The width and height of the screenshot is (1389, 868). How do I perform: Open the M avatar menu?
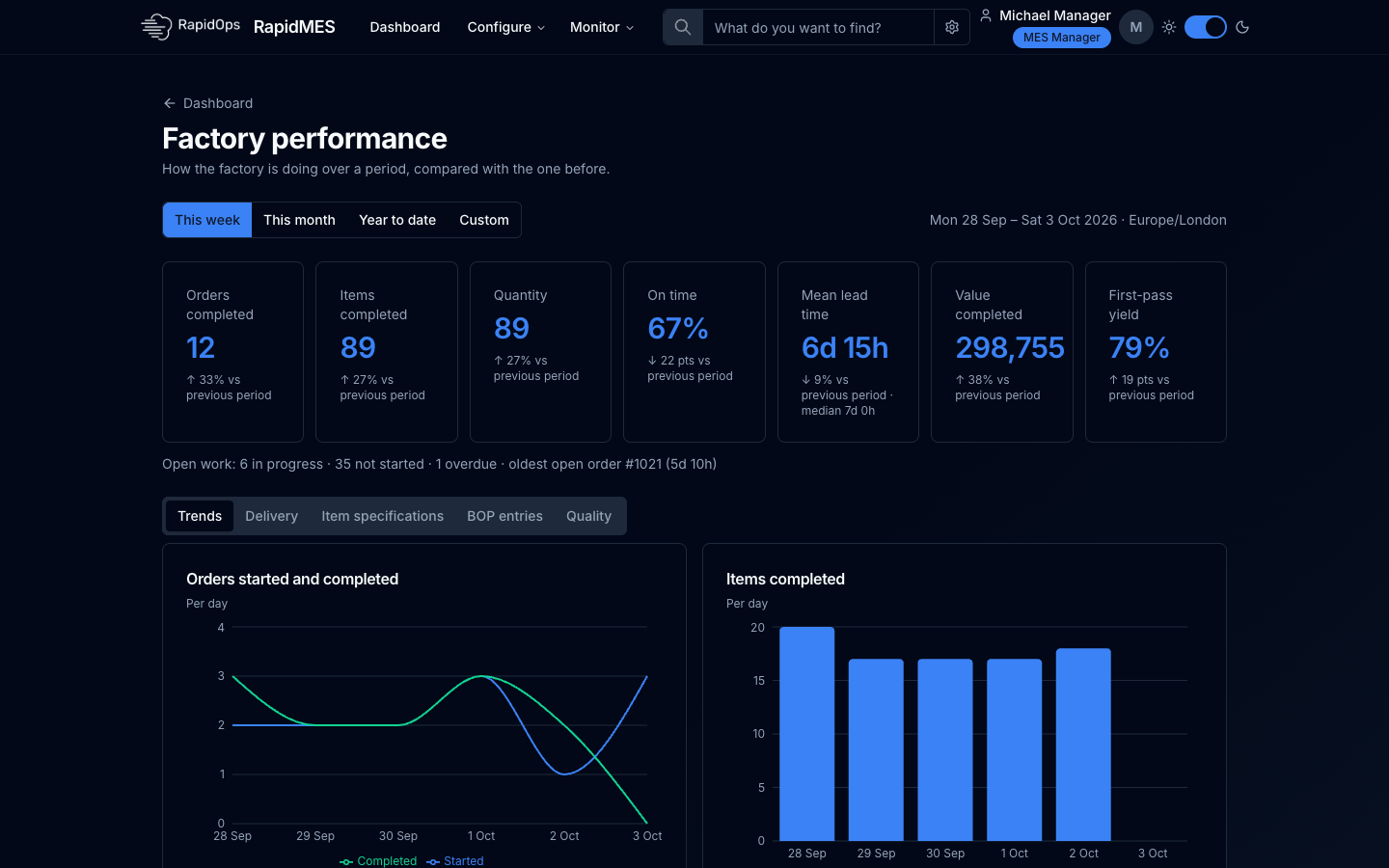1136,27
